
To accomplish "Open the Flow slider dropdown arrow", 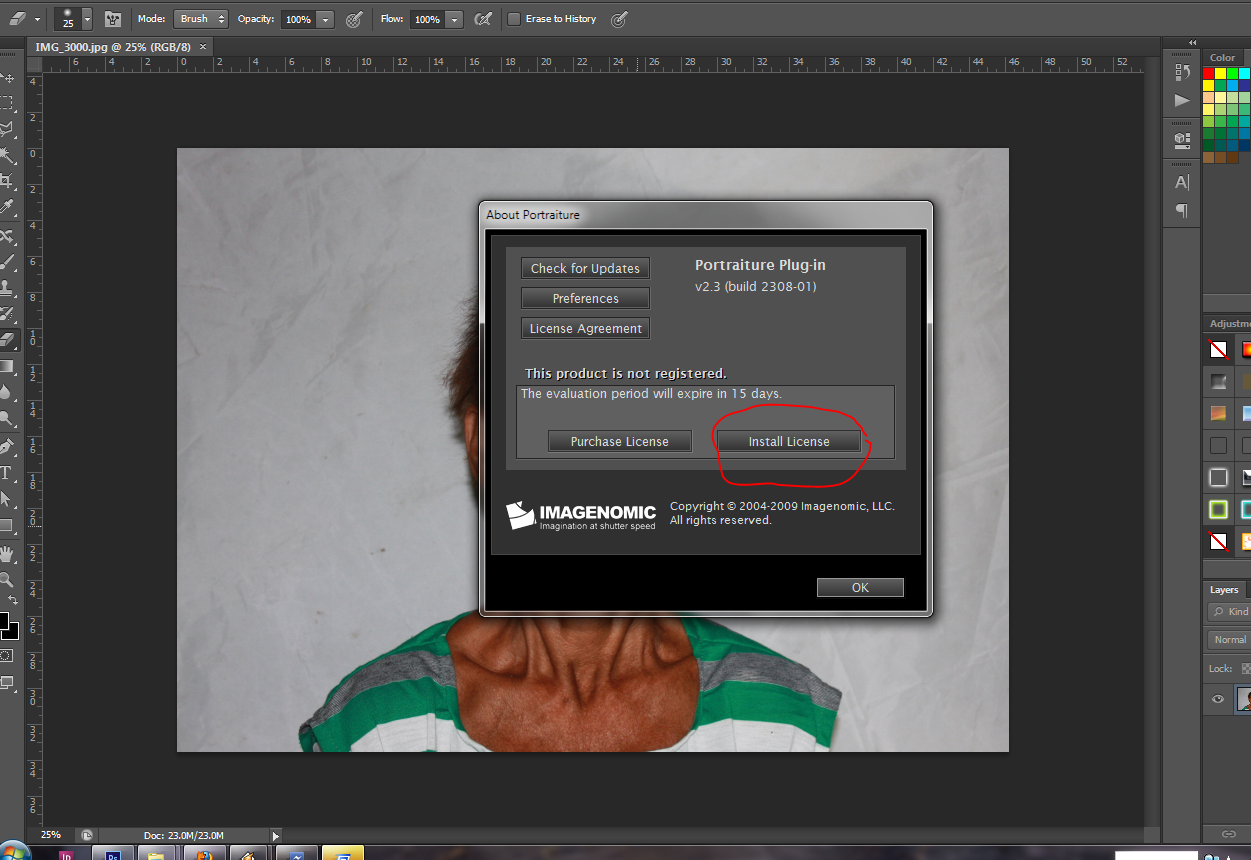I will pyautogui.click(x=455, y=19).
